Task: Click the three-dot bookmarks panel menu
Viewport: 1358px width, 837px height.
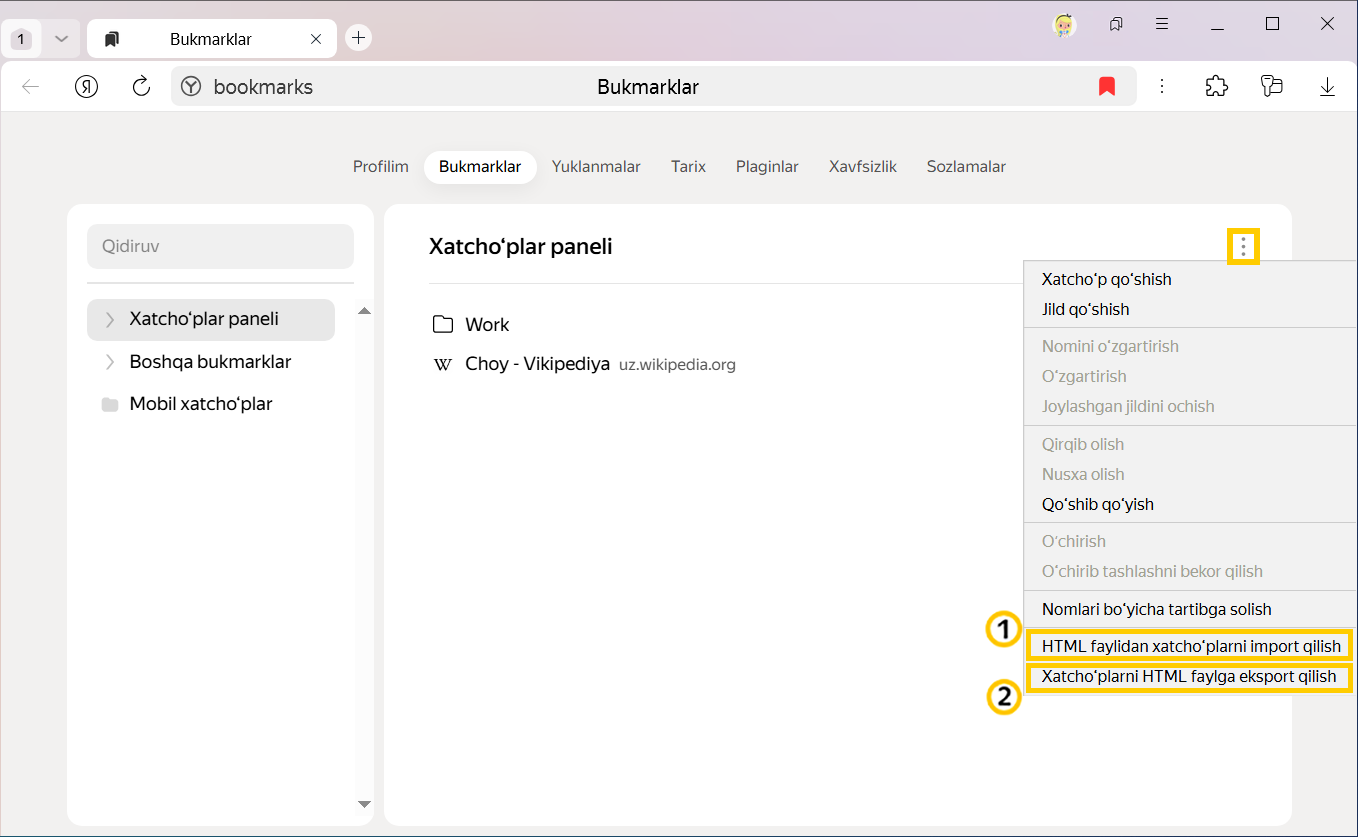Action: (x=1242, y=246)
